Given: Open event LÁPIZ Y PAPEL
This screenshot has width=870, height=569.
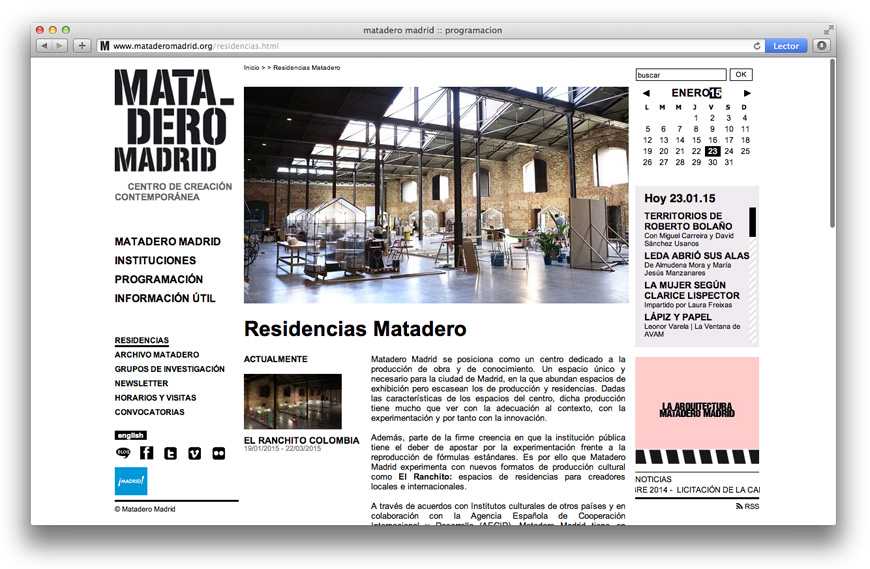Looking at the screenshot, I should point(677,317).
